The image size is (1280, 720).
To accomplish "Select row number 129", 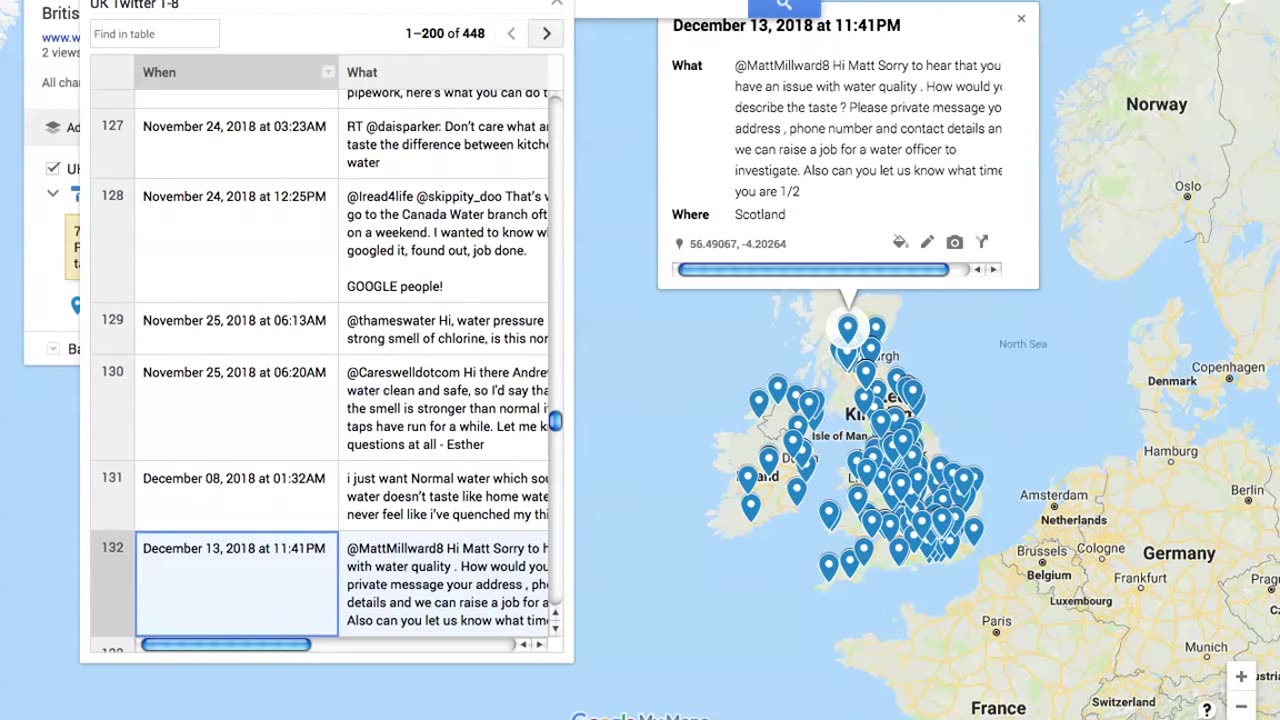I will tap(112, 328).
